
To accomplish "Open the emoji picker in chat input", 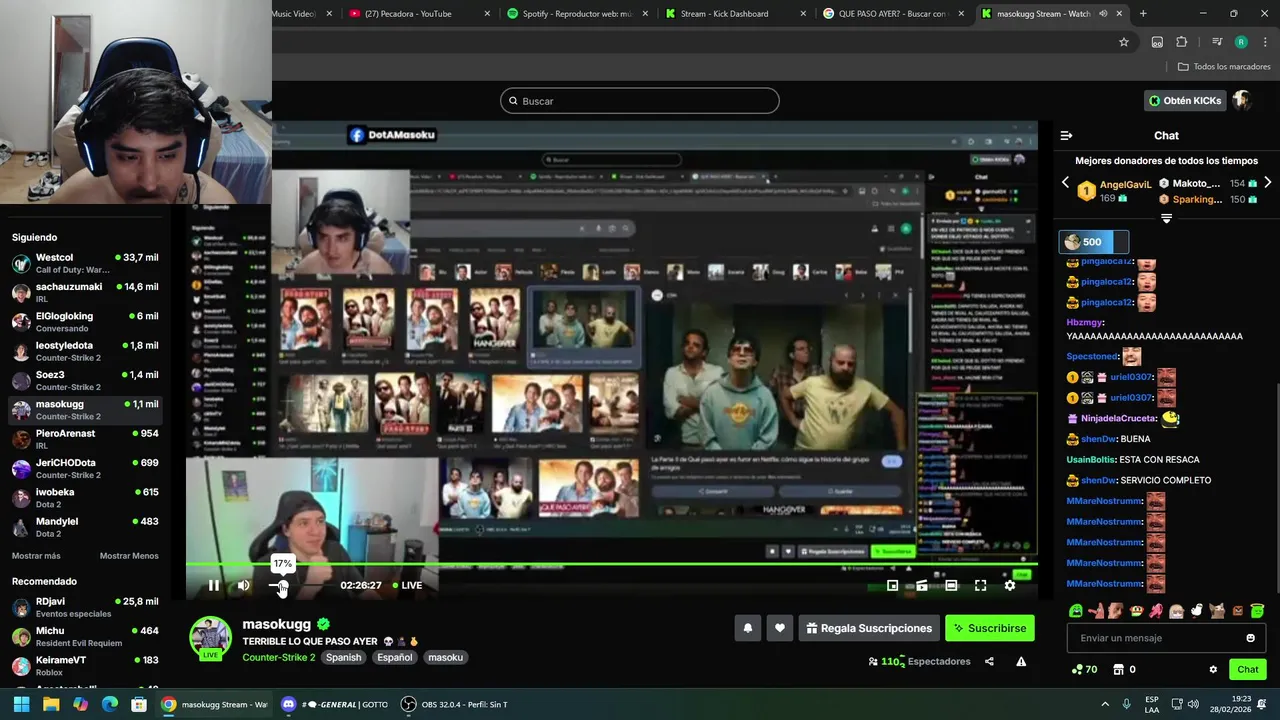I will pyautogui.click(x=1250, y=638).
